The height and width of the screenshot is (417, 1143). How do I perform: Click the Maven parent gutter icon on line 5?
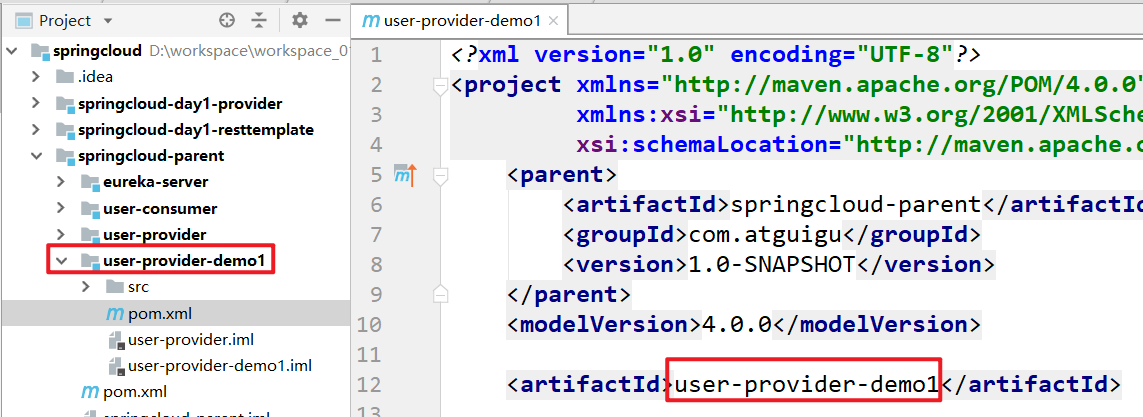pos(404,176)
